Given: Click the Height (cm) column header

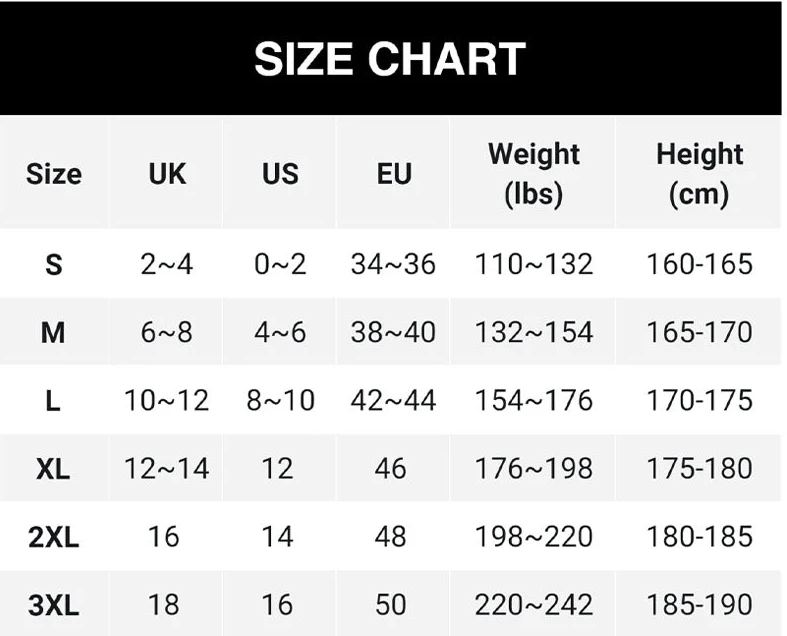Looking at the screenshot, I should (x=699, y=173).
